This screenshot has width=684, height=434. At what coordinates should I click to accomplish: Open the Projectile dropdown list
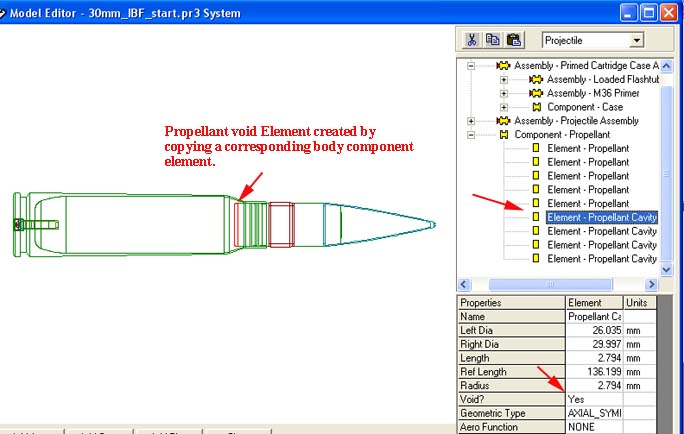(636, 41)
